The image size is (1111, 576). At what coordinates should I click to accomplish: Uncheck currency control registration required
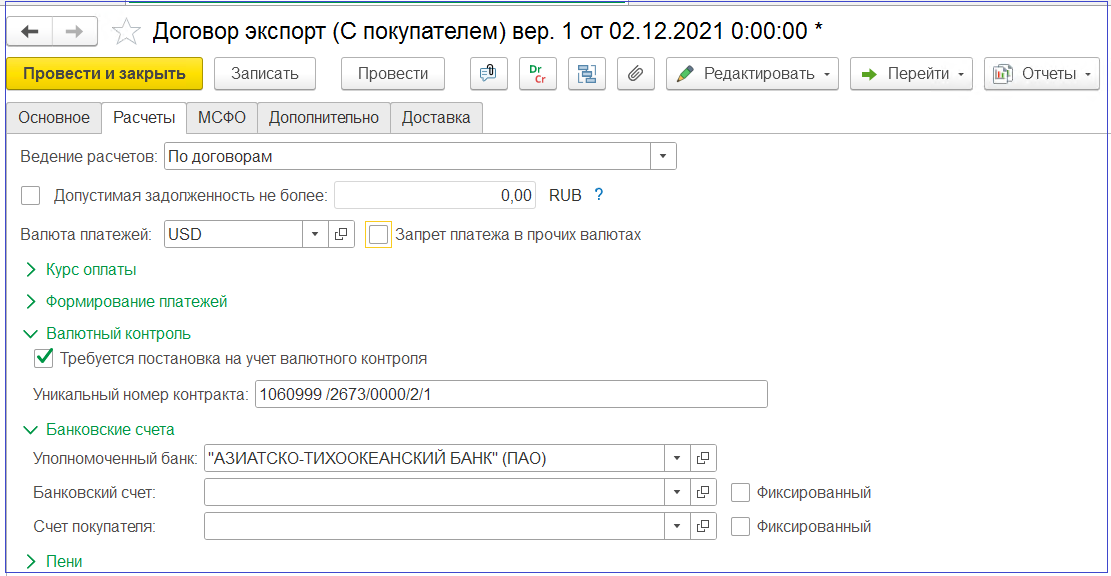tap(43, 358)
